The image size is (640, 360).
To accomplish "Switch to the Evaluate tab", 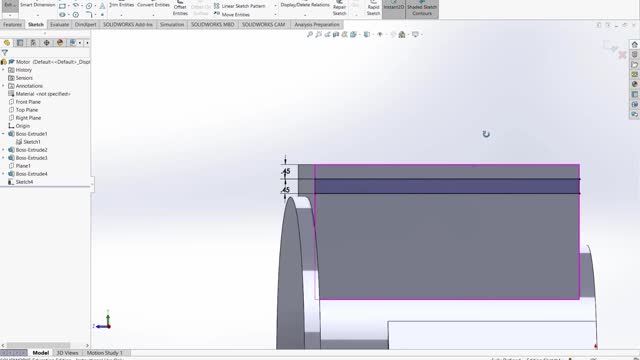I will point(59,24).
